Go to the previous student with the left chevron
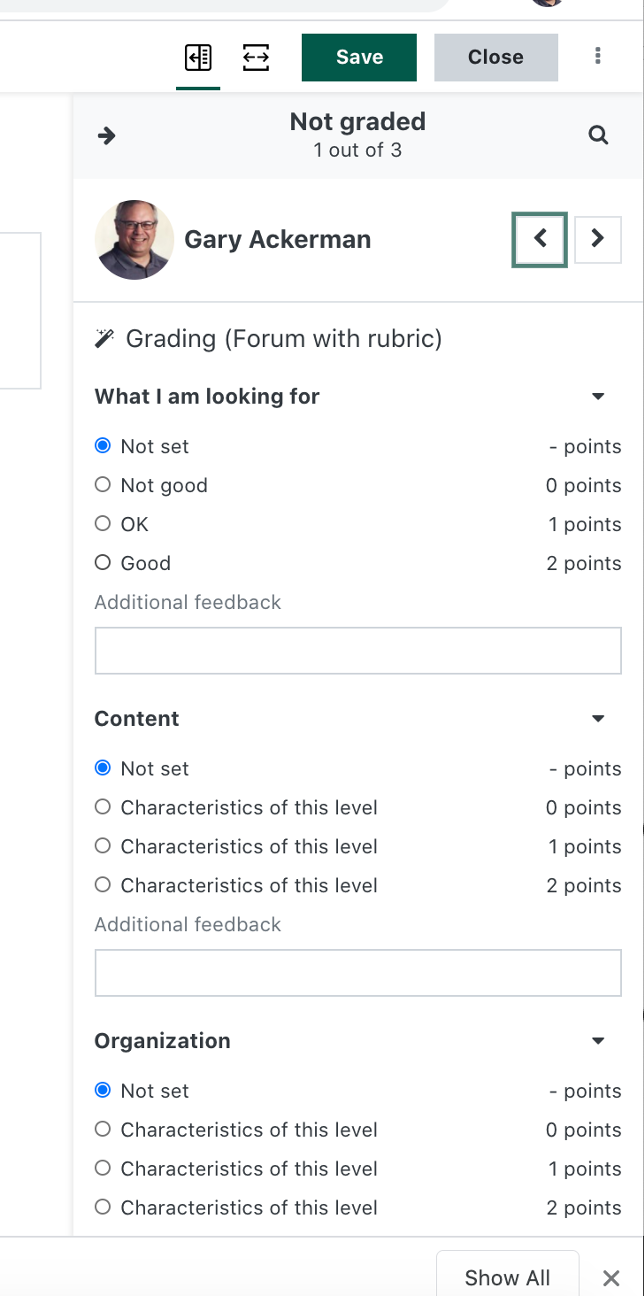Viewport: 644px width, 1296px height. point(539,239)
